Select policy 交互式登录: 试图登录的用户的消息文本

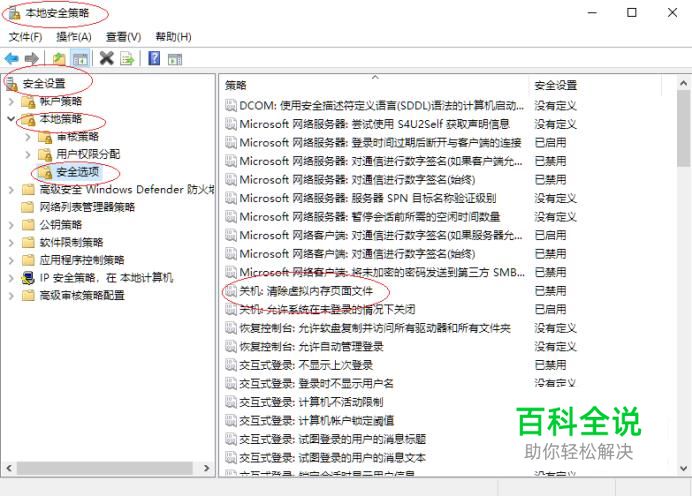pyautogui.click(x=332, y=458)
